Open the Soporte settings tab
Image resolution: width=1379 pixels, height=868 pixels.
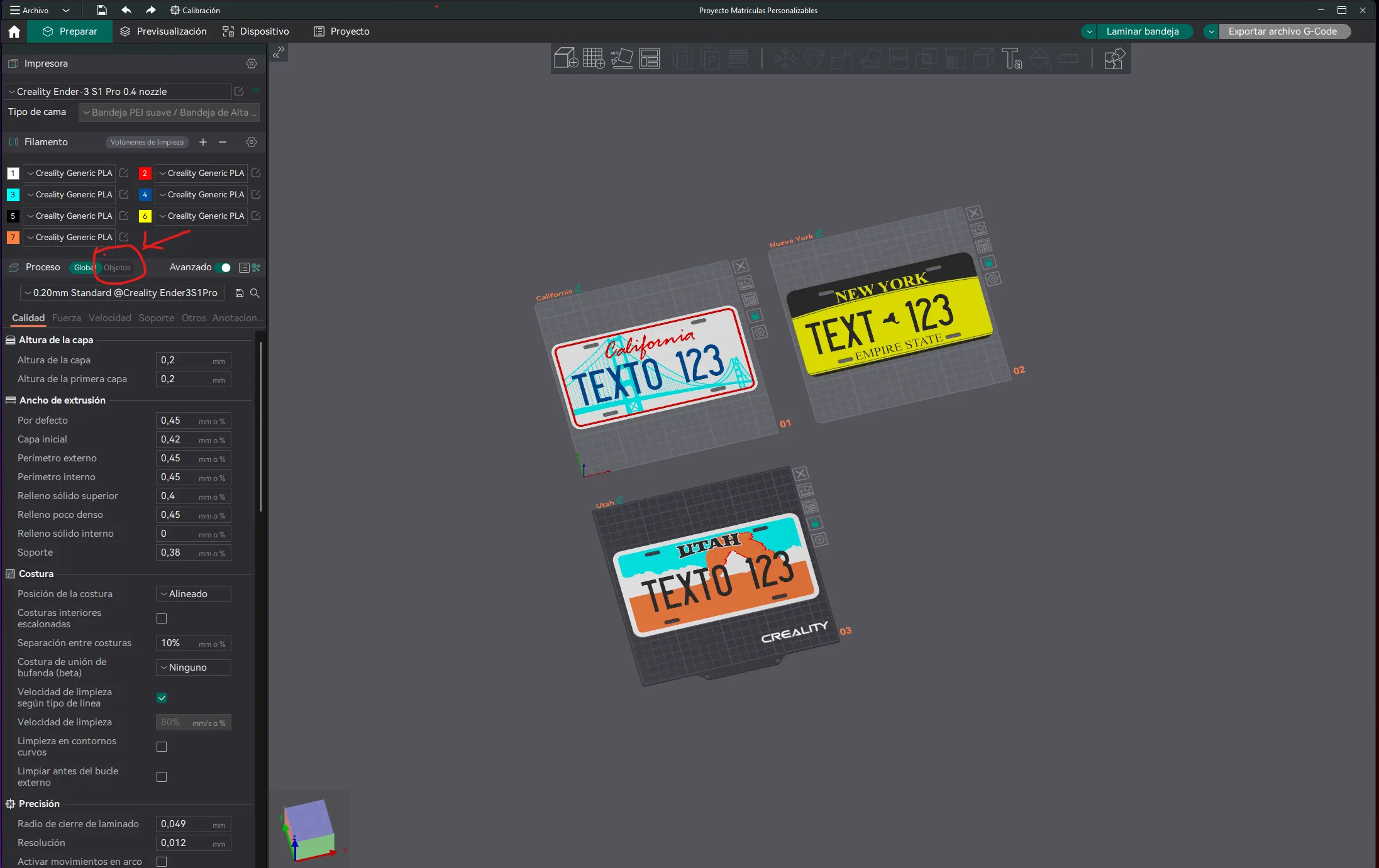coord(157,318)
